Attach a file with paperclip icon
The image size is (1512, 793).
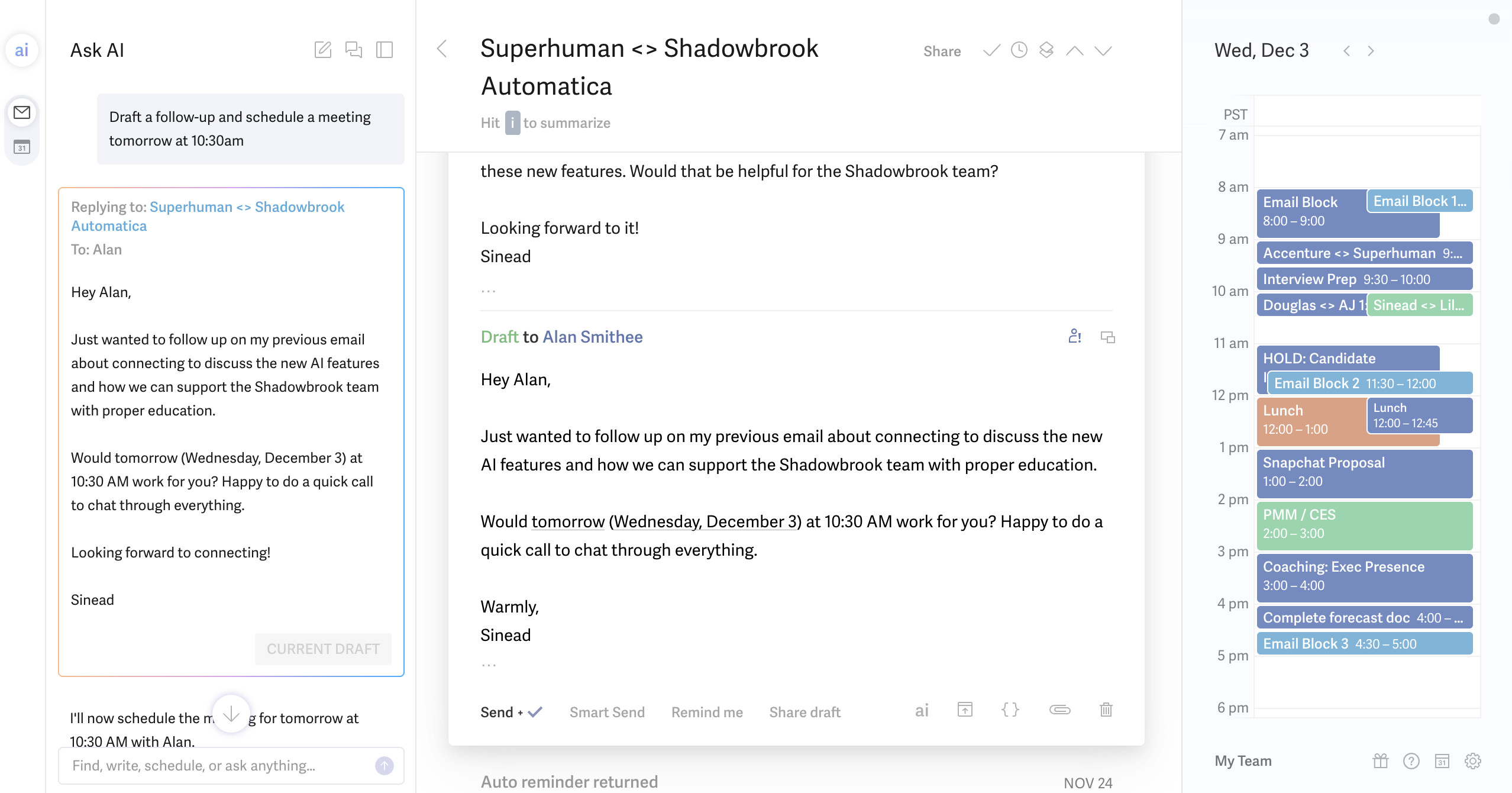coord(1059,710)
